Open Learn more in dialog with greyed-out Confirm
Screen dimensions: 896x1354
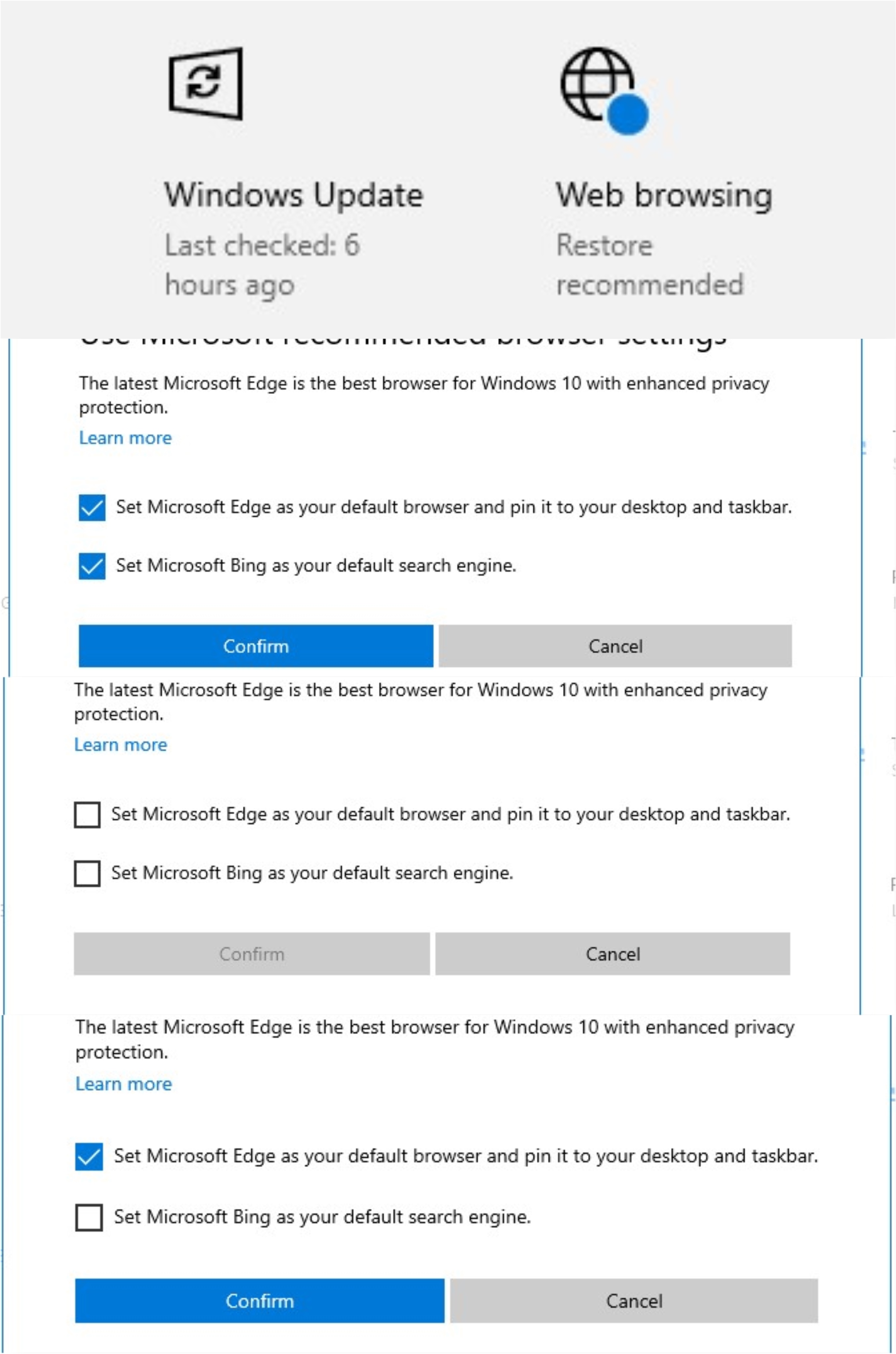tap(121, 745)
